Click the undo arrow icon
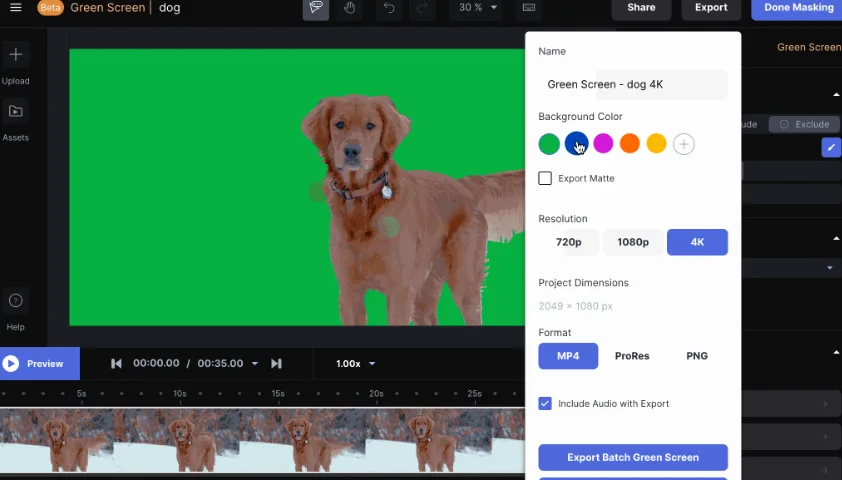Image resolution: width=842 pixels, height=480 pixels. [389, 8]
